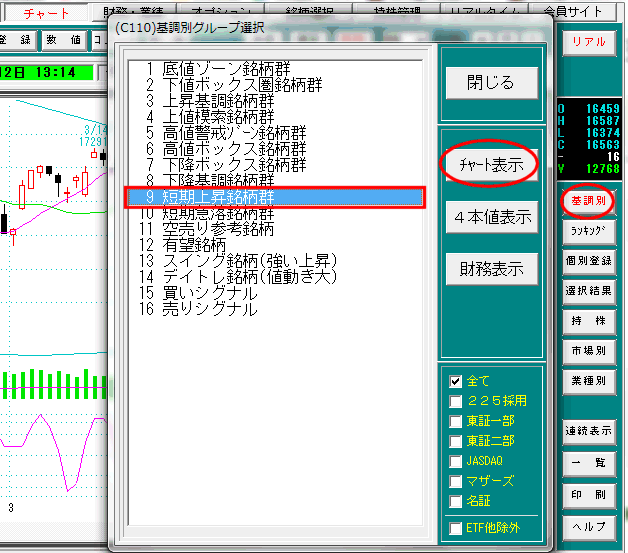Toggle the マザーズ checkbox
This screenshot has height=553, width=628.
coord(455,481)
